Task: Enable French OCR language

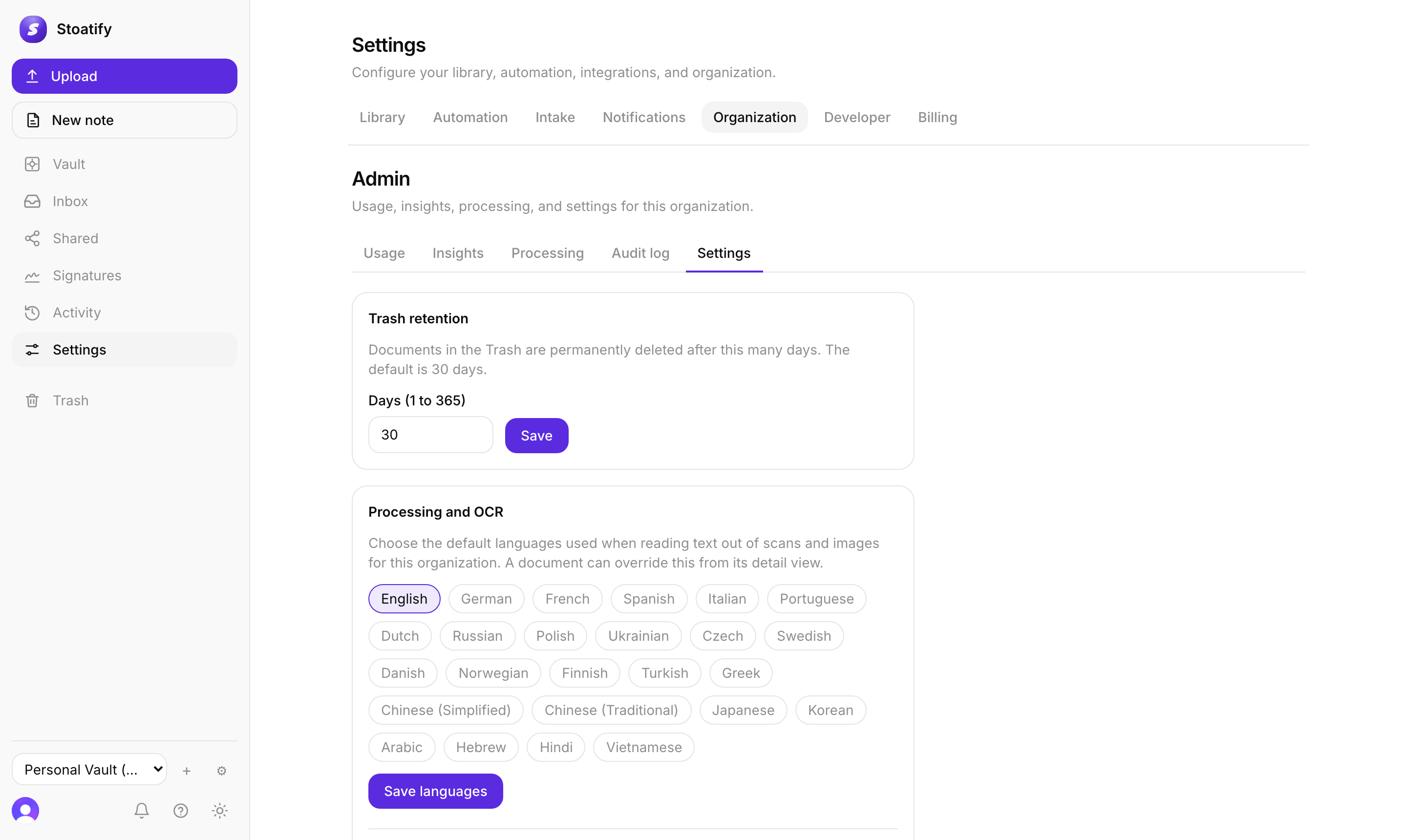Action: point(567,599)
